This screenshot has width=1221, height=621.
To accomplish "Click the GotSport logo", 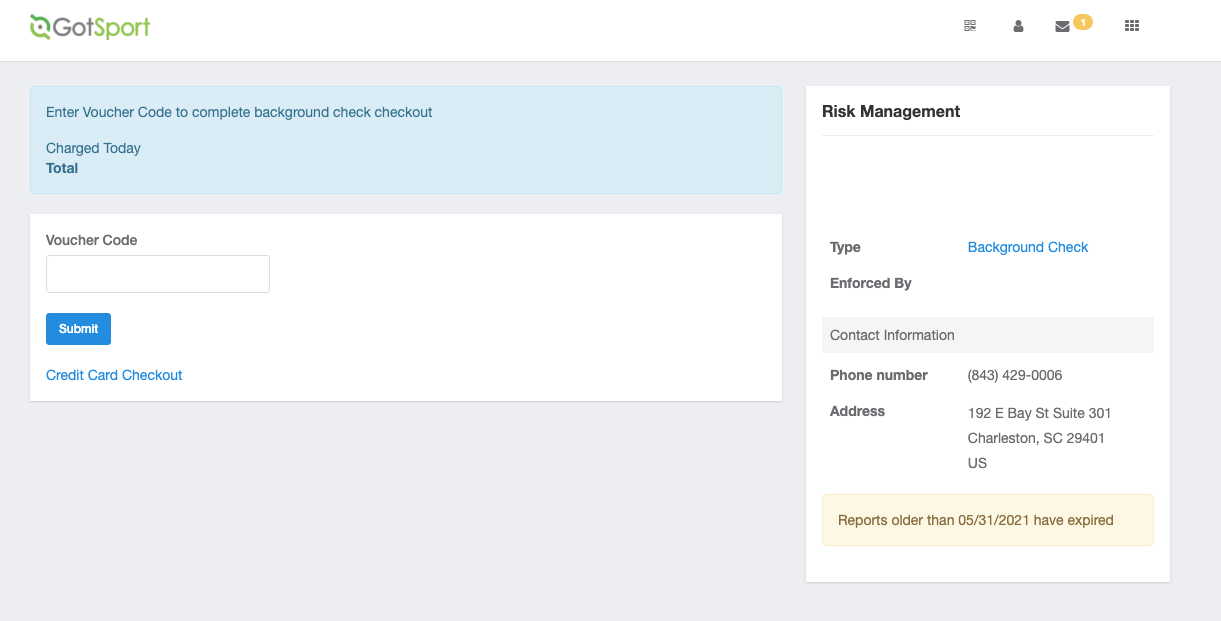I will pyautogui.click(x=90, y=27).
